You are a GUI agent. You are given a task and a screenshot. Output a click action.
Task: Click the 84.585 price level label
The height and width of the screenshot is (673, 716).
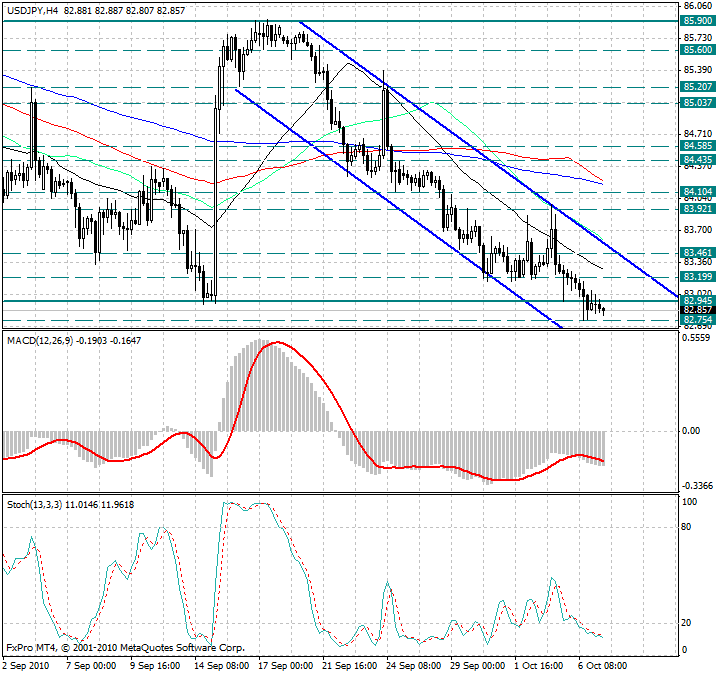[x=697, y=146]
